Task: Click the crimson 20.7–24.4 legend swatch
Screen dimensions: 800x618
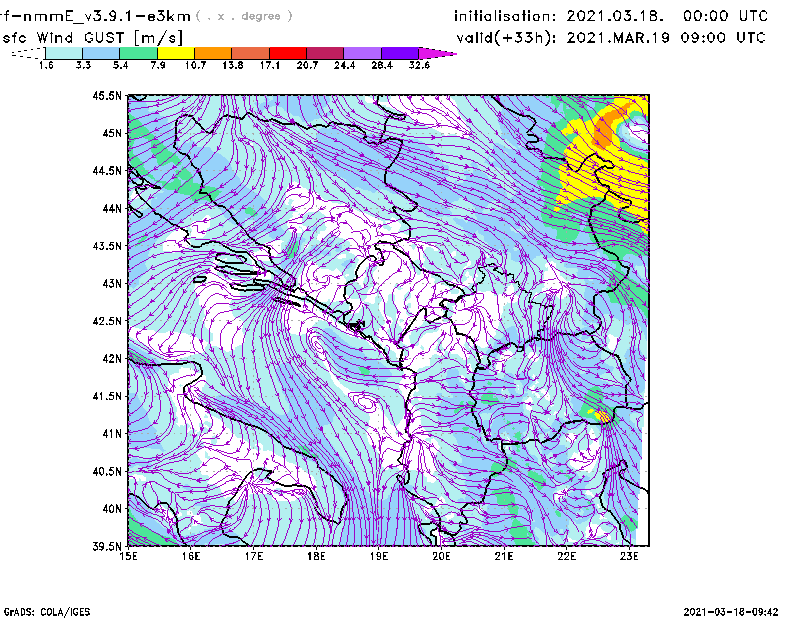Action: click(x=326, y=53)
